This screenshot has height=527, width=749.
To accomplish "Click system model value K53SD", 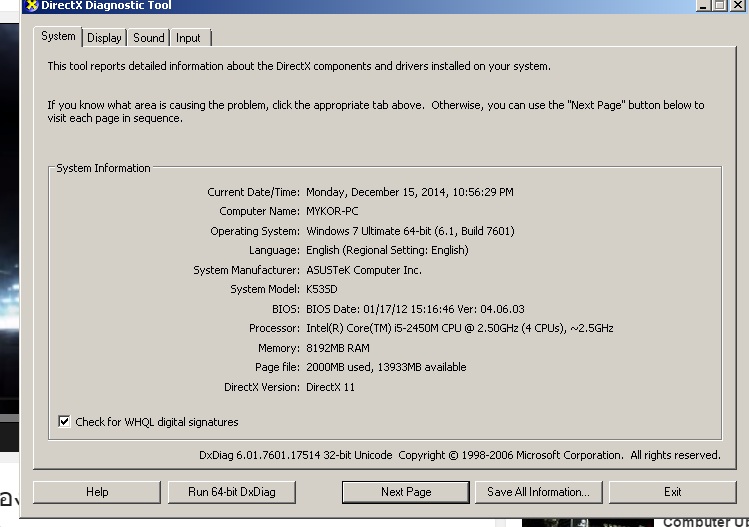I will pos(321,290).
